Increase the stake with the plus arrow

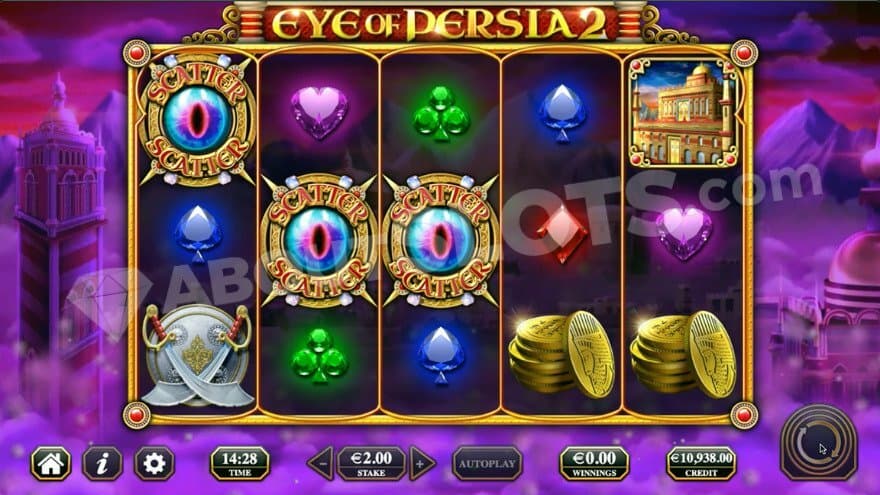pos(421,464)
